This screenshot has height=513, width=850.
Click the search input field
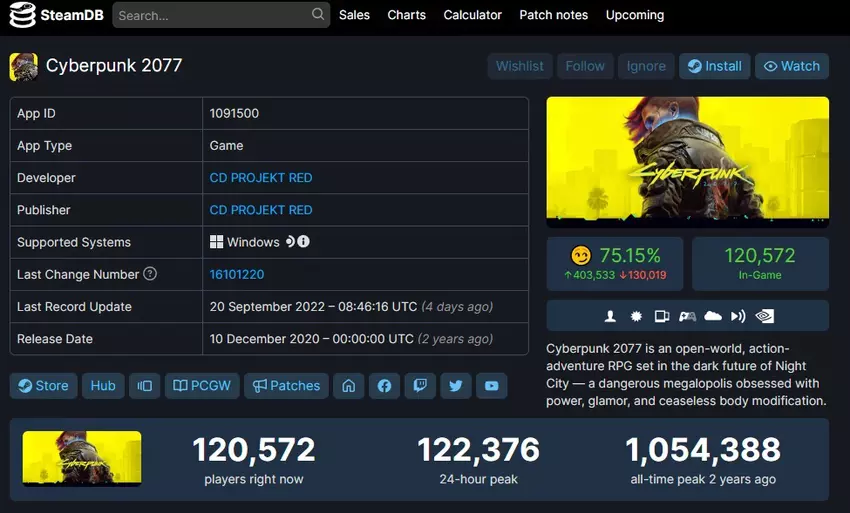coord(210,15)
